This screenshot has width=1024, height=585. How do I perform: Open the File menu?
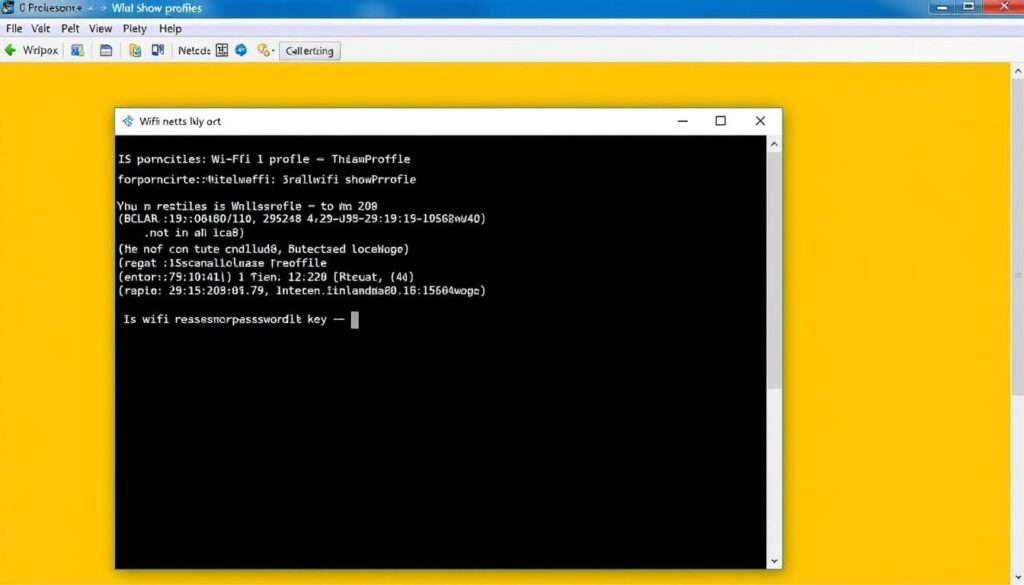[x=14, y=28]
